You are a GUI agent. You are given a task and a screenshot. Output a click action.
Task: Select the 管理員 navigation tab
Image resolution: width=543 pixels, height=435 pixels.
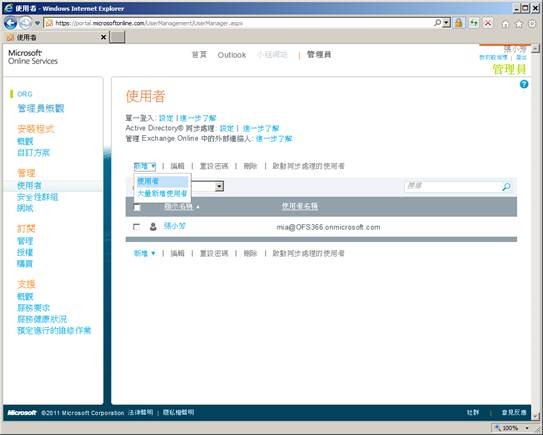319,54
